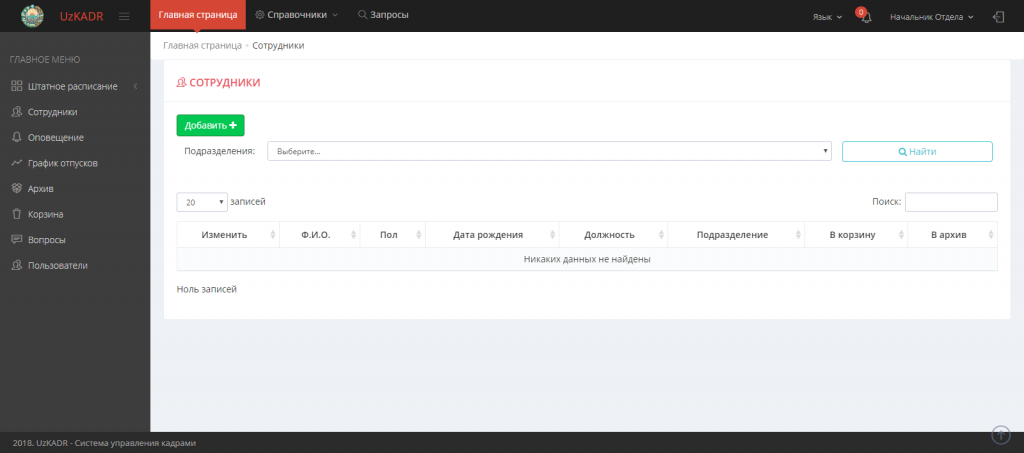The height and width of the screenshot is (453, 1024).
Task: Open Архив in the sidebar
Action: (40, 188)
